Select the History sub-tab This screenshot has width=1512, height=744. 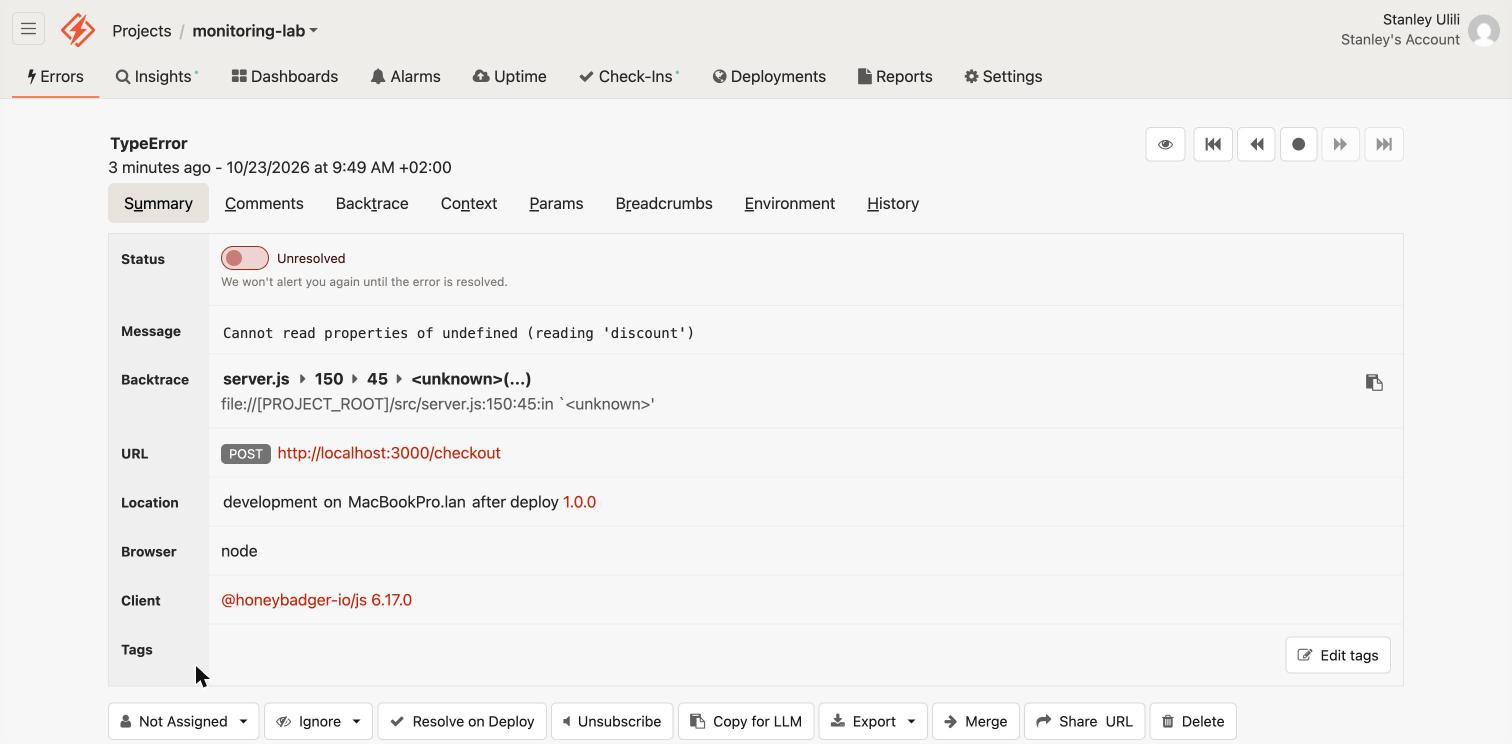click(893, 203)
